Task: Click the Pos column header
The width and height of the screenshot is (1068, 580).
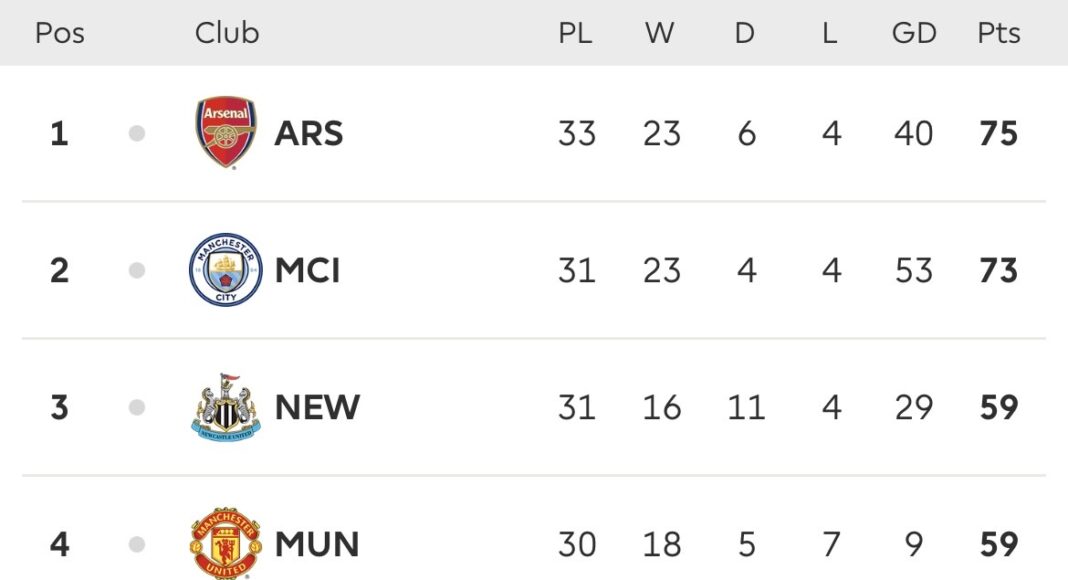Action: 60,33
